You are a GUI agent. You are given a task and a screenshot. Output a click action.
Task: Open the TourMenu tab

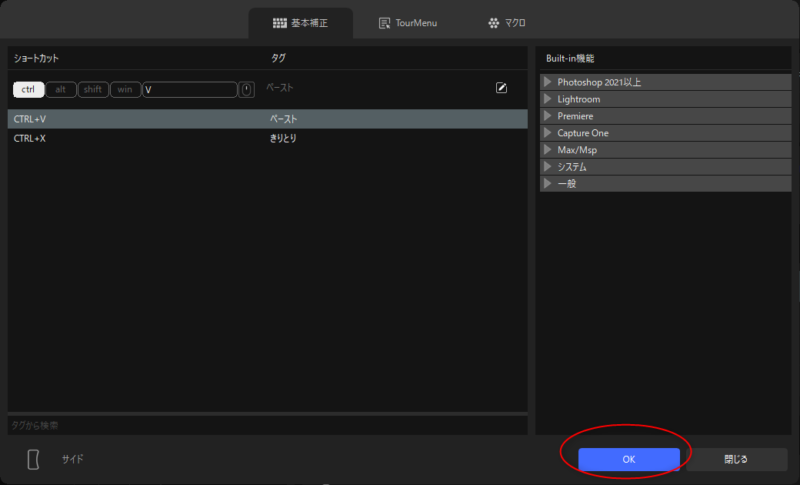pos(408,23)
